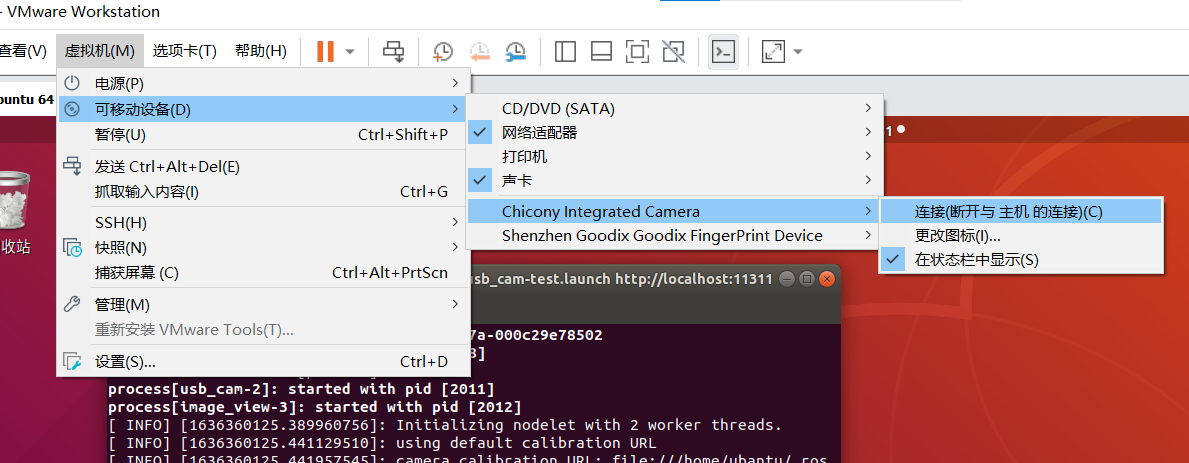Click the orange Pause virtual machine icon
1189x463 pixels.
point(325,52)
